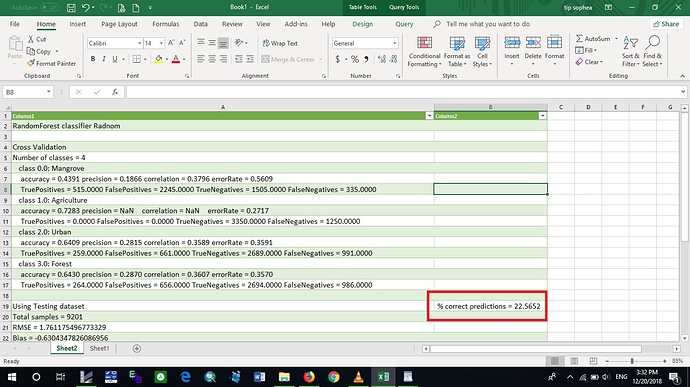
Task: Open the Column1 filter dropdown
Action: [x=429, y=116]
